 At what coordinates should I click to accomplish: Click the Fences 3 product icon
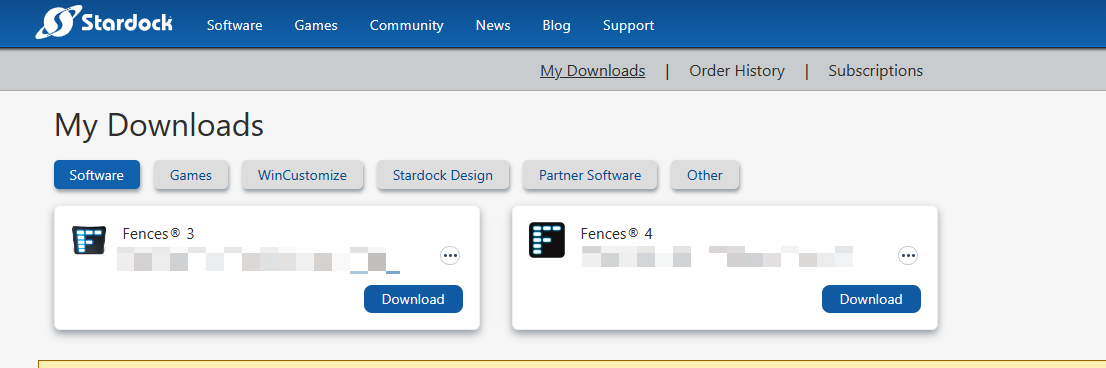coord(89,240)
